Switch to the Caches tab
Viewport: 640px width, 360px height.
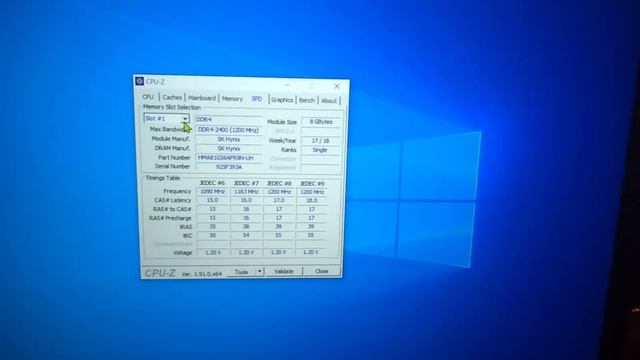(x=172, y=98)
